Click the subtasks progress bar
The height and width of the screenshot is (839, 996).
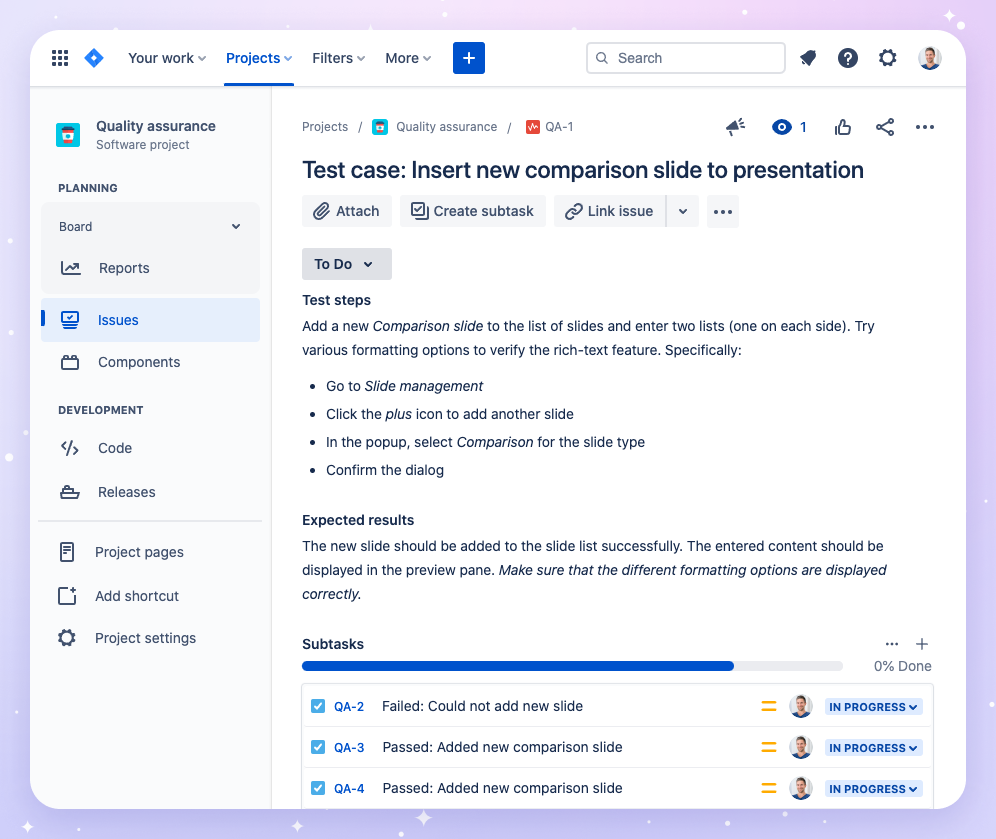(572, 666)
